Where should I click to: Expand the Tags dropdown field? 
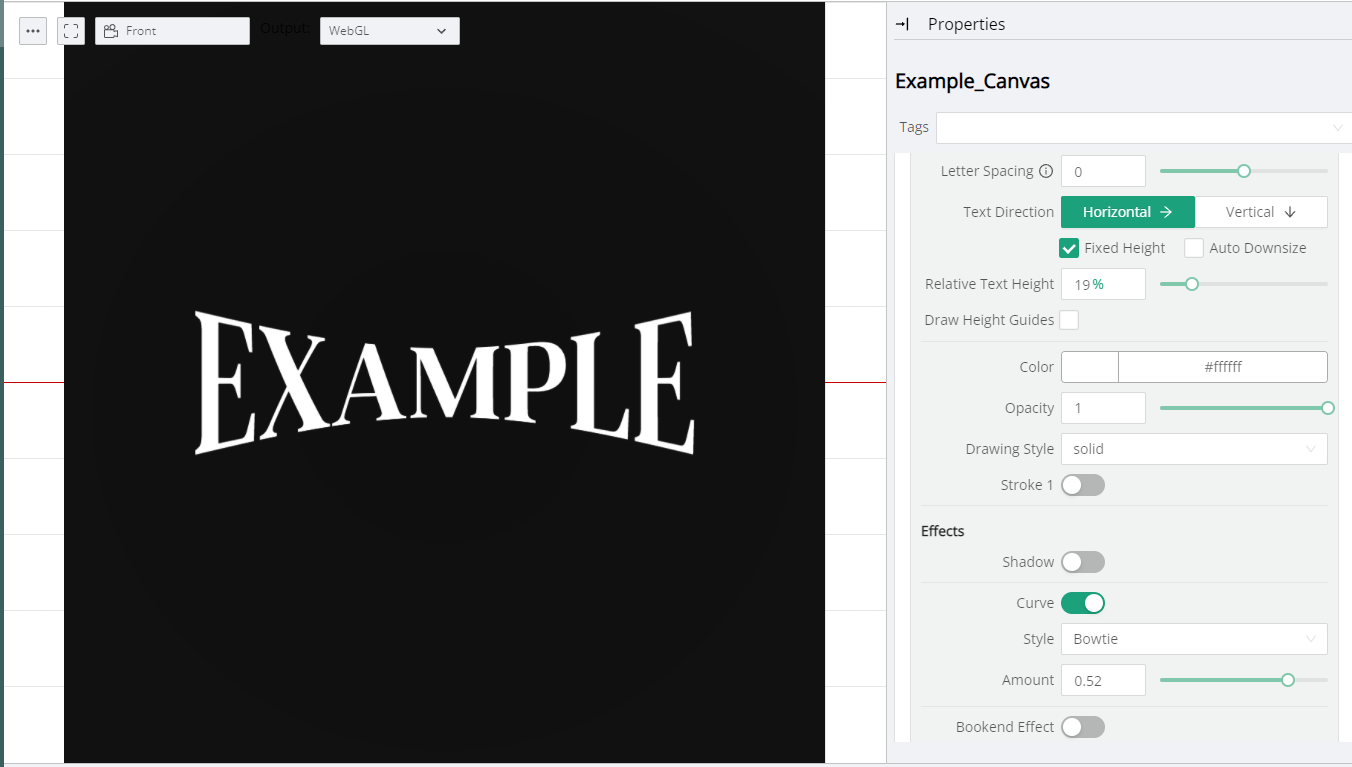coord(1142,128)
